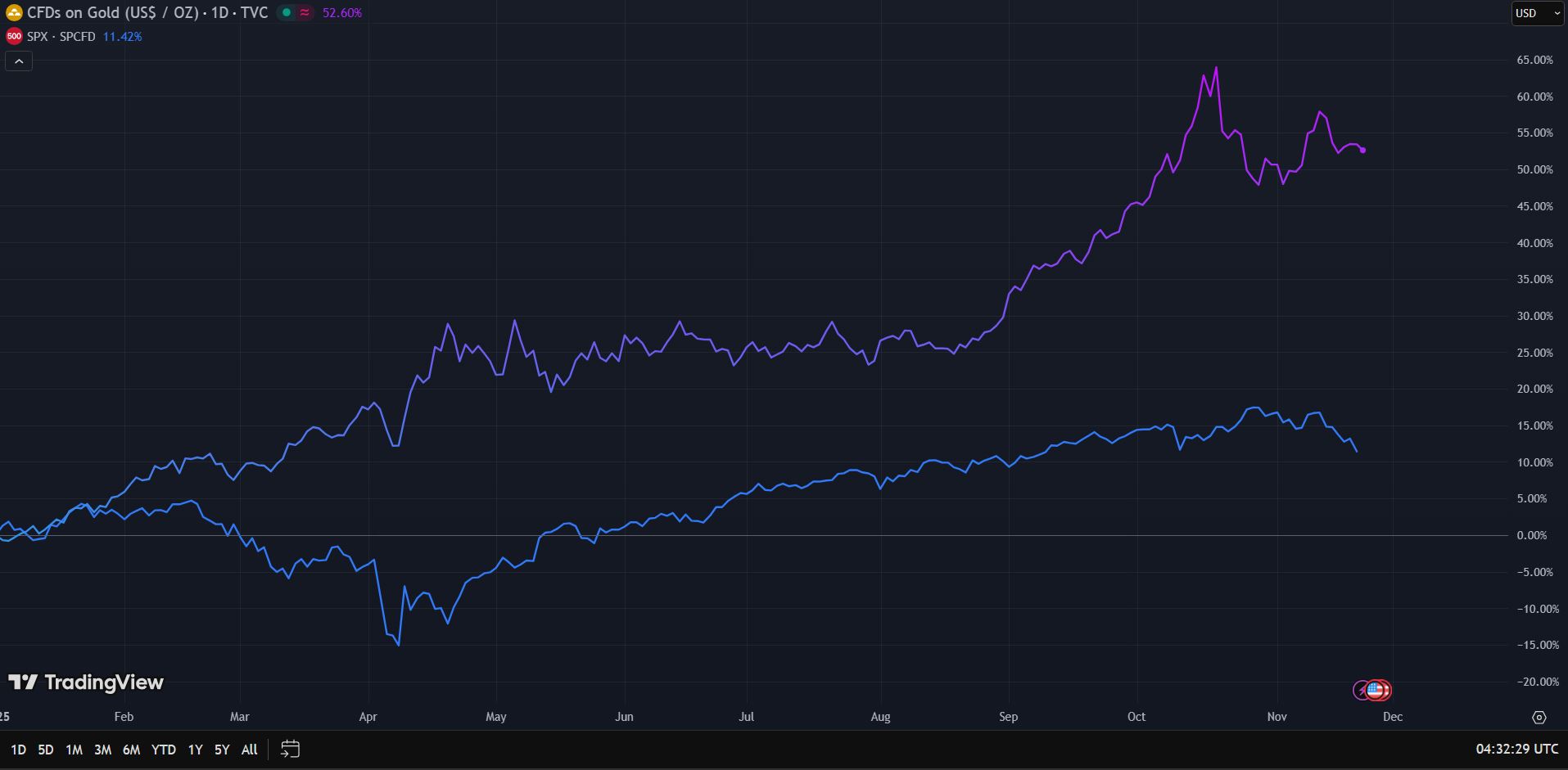1568x770 pixels.
Task: Click the −20.00% price scale label
Action: pyautogui.click(x=1538, y=682)
